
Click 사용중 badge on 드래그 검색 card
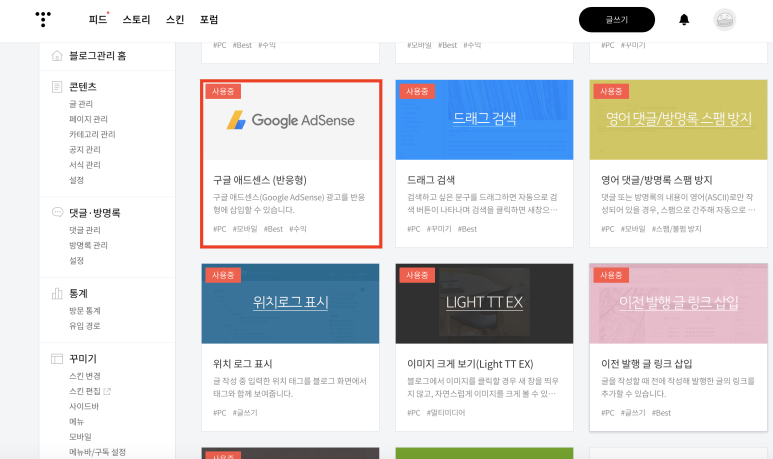[417, 91]
